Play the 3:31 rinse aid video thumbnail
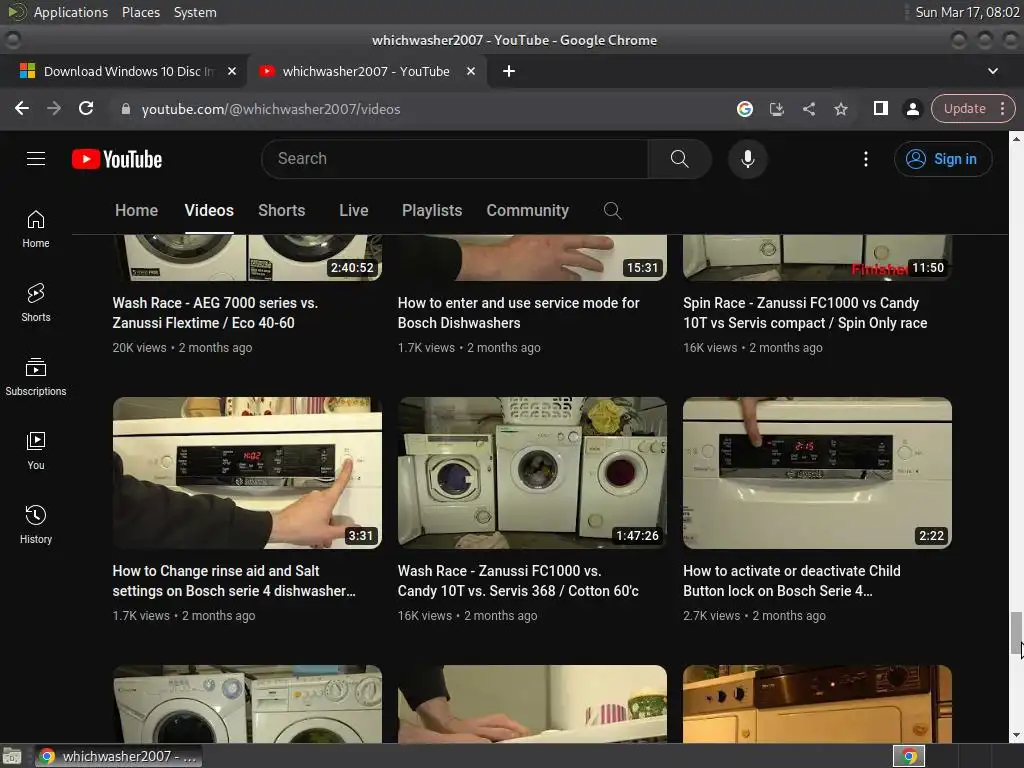 (x=248, y=473)
